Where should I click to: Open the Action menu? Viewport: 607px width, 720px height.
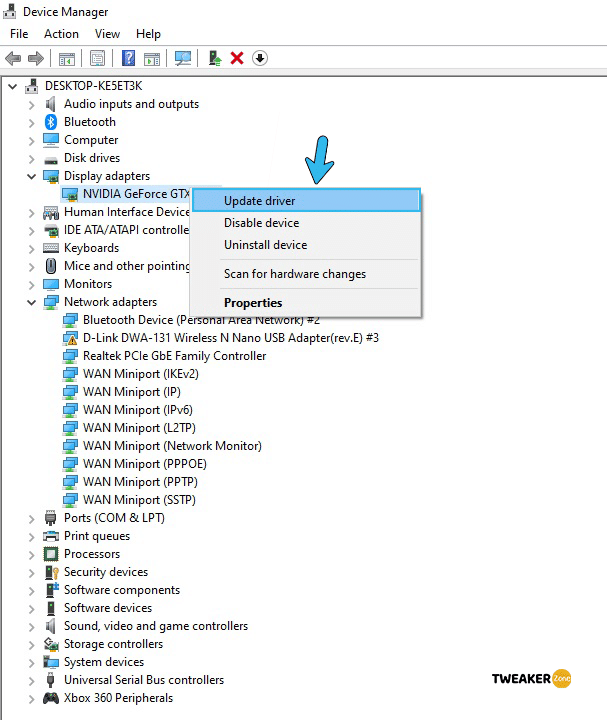(61, 34)
